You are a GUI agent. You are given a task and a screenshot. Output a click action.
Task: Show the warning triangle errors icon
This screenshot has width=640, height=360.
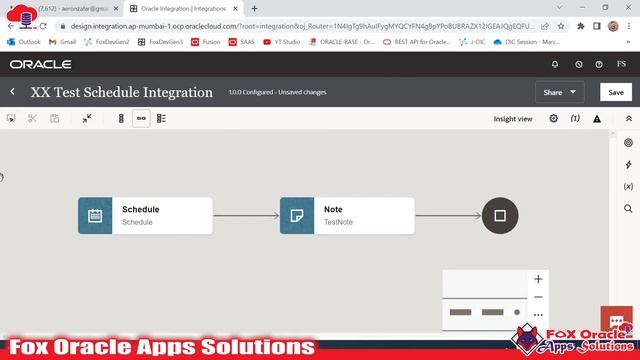597,119
